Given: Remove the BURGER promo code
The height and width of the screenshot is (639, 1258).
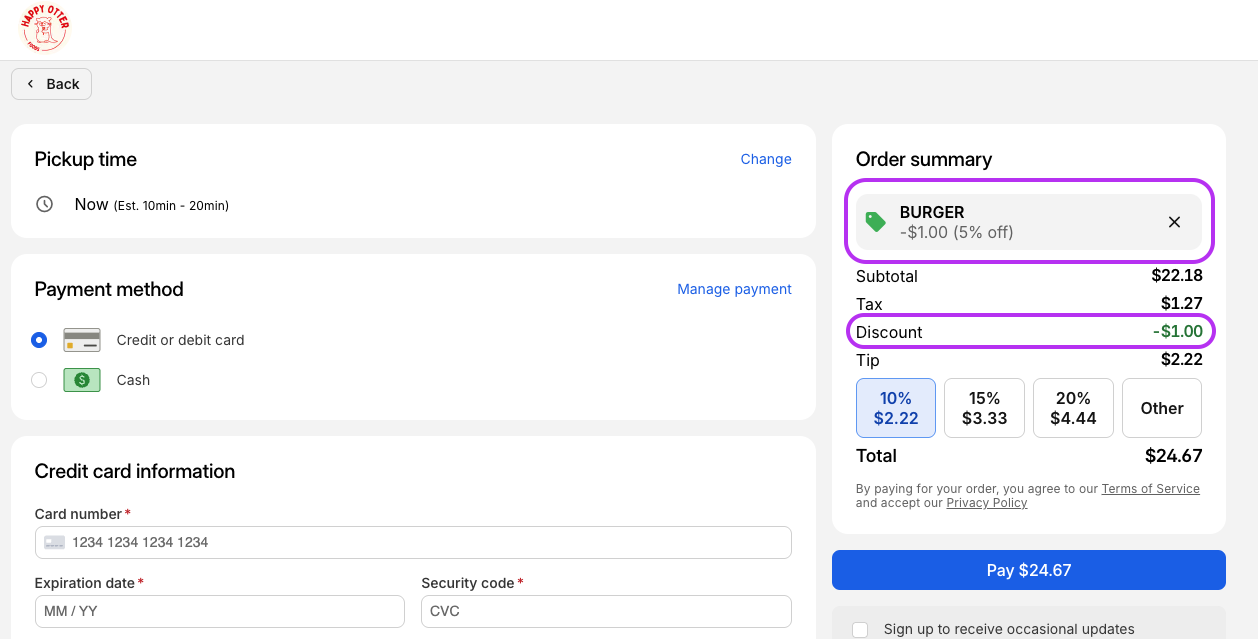Looking at the screenshot, I should click(x=1174, y=222).
